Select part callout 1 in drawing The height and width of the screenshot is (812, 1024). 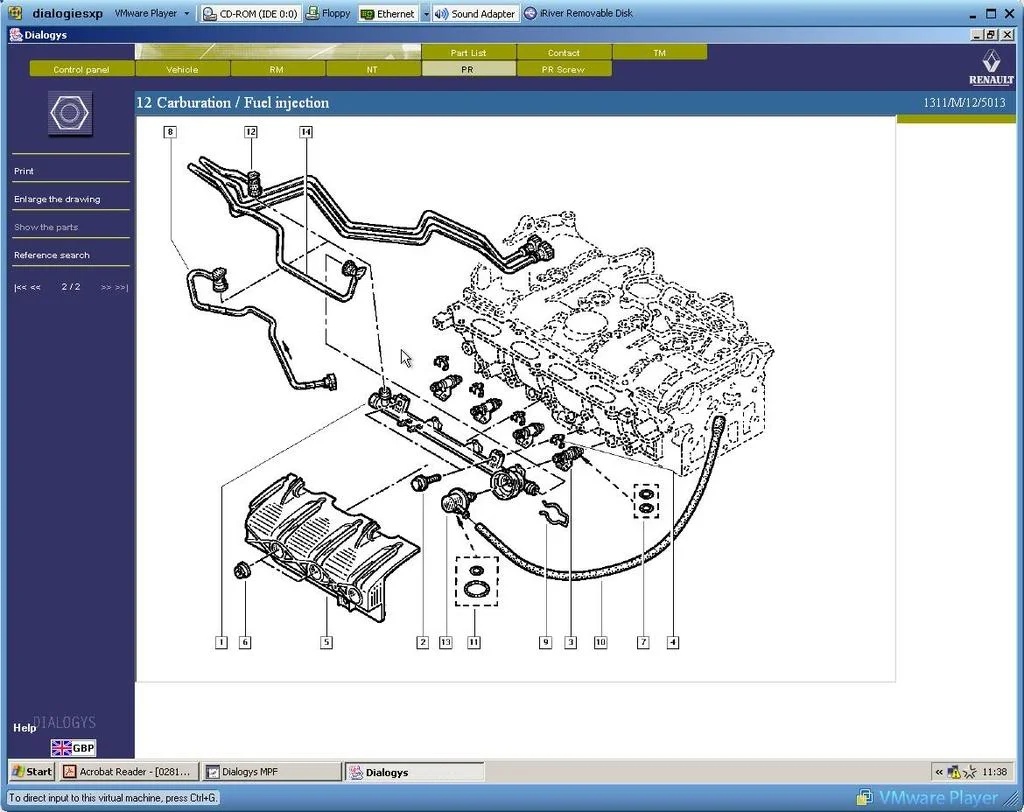pyautogui.click(x=221, y=642)
